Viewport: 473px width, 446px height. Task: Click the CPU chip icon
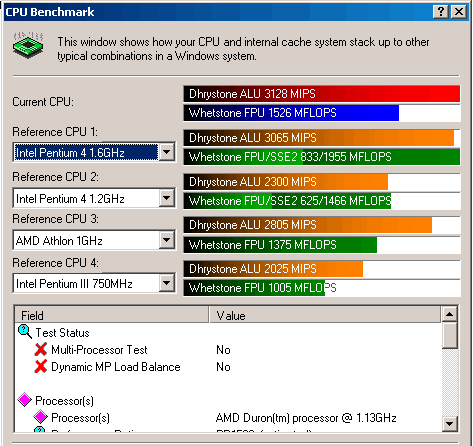coord(28,45)
